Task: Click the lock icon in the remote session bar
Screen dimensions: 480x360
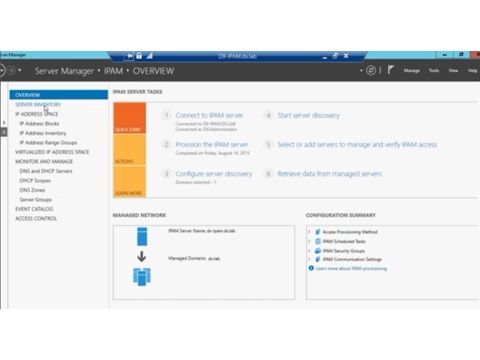Action: click(139, 56)
